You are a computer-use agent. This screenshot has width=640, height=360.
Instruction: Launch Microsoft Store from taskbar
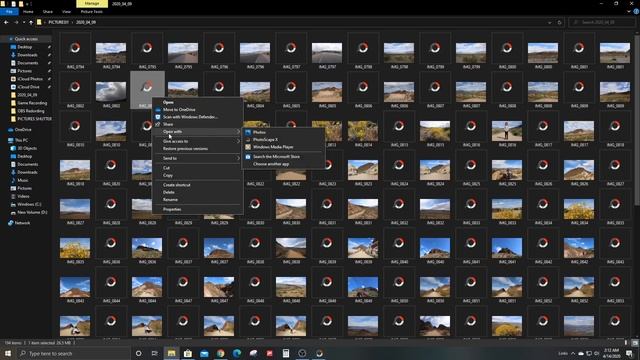tap(188, 353)
